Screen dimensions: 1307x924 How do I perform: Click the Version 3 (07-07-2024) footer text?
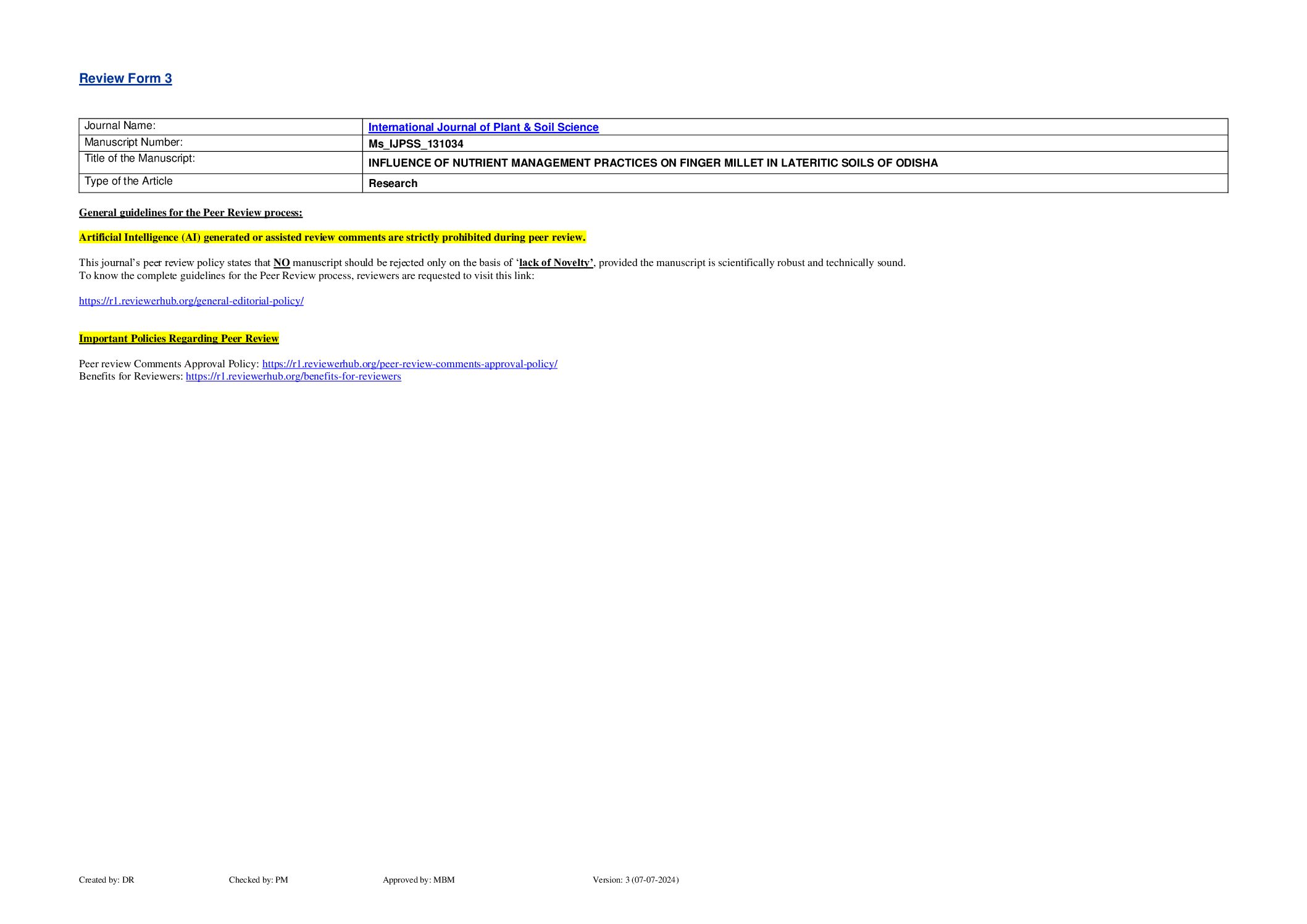pos(635,880)
